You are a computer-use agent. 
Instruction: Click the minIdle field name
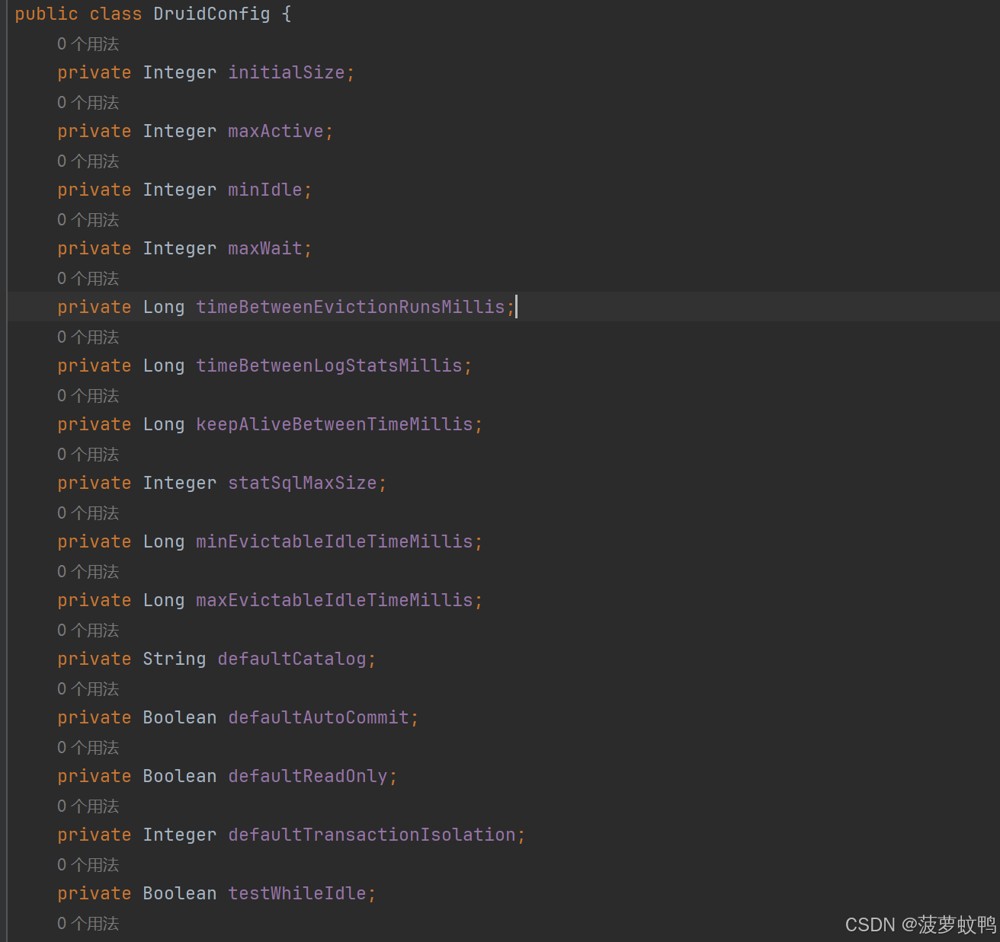click(265, 190)
